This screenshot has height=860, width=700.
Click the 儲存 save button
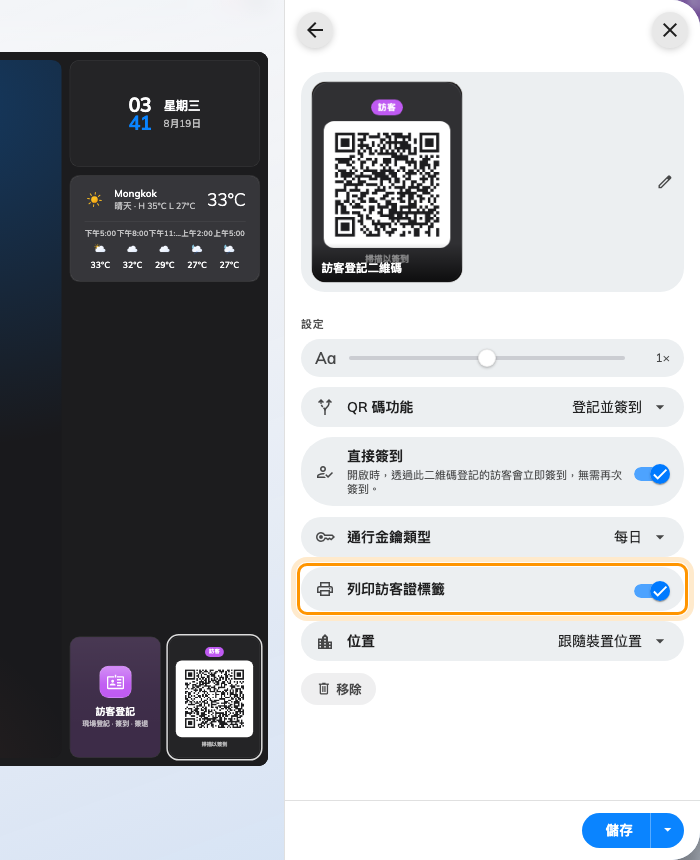pyautogui.click(x=617, y=830)
